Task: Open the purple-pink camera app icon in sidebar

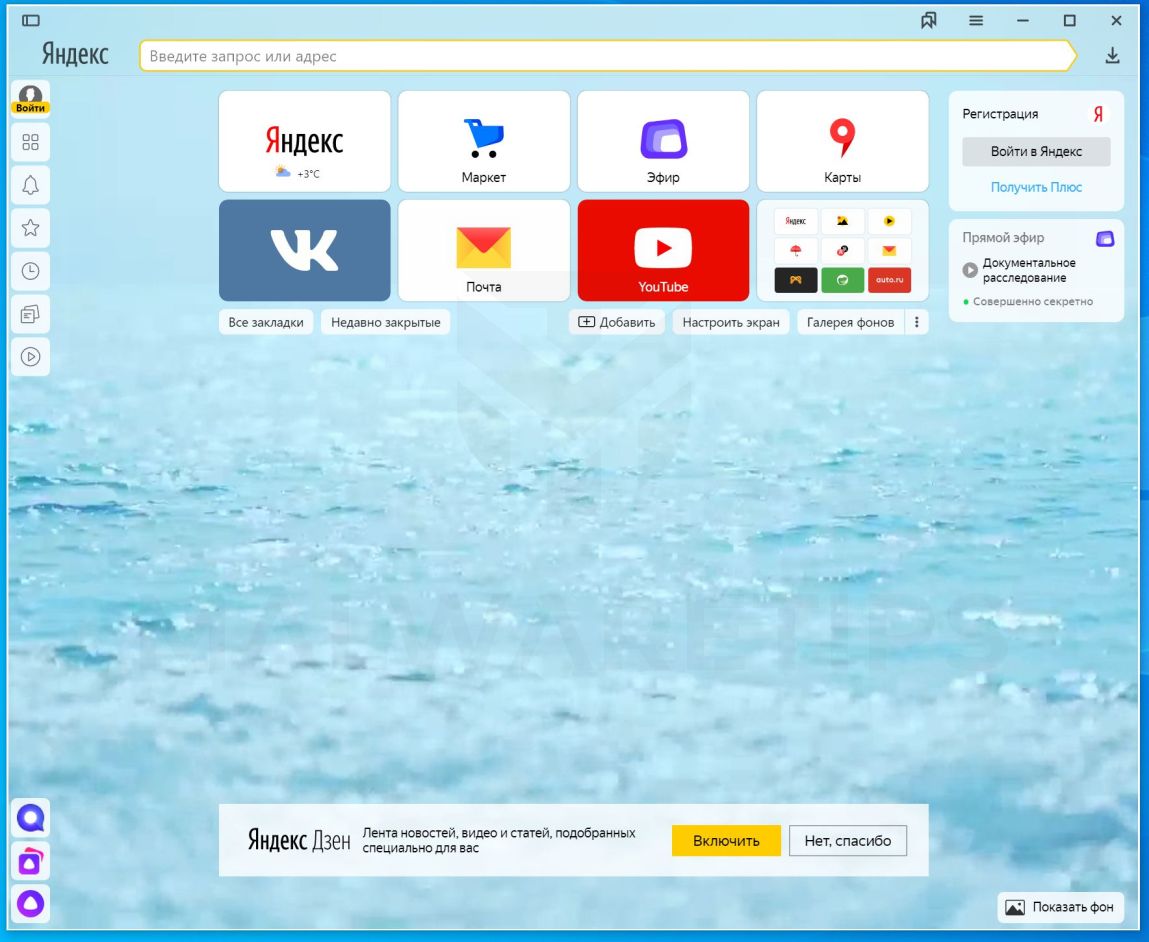Action: click(31, 861)
